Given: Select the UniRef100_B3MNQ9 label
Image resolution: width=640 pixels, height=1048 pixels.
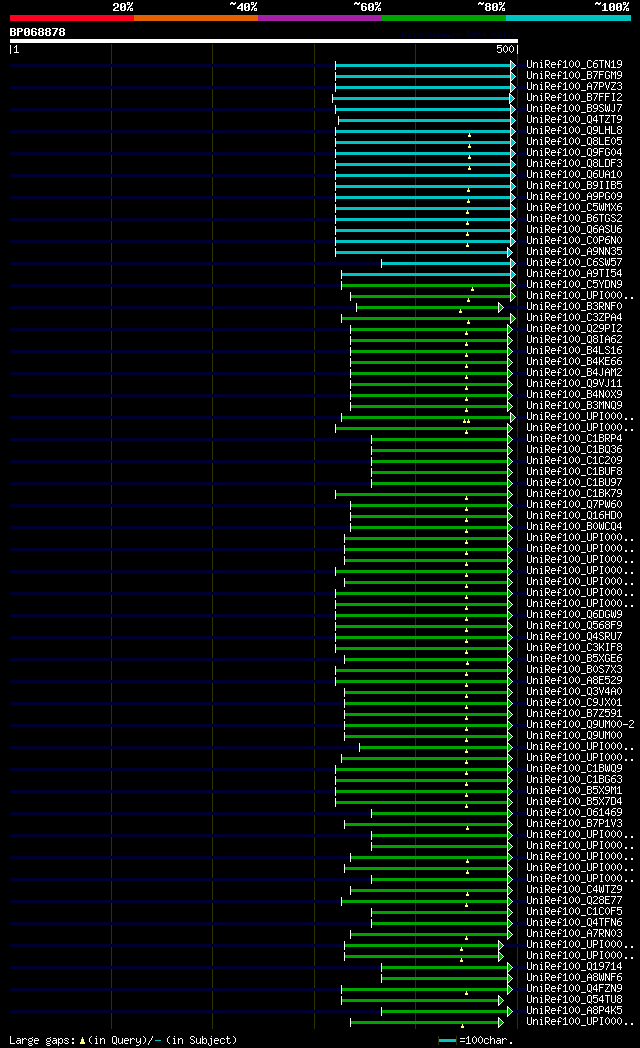Looking at the screenshot, I should [574, 406].
